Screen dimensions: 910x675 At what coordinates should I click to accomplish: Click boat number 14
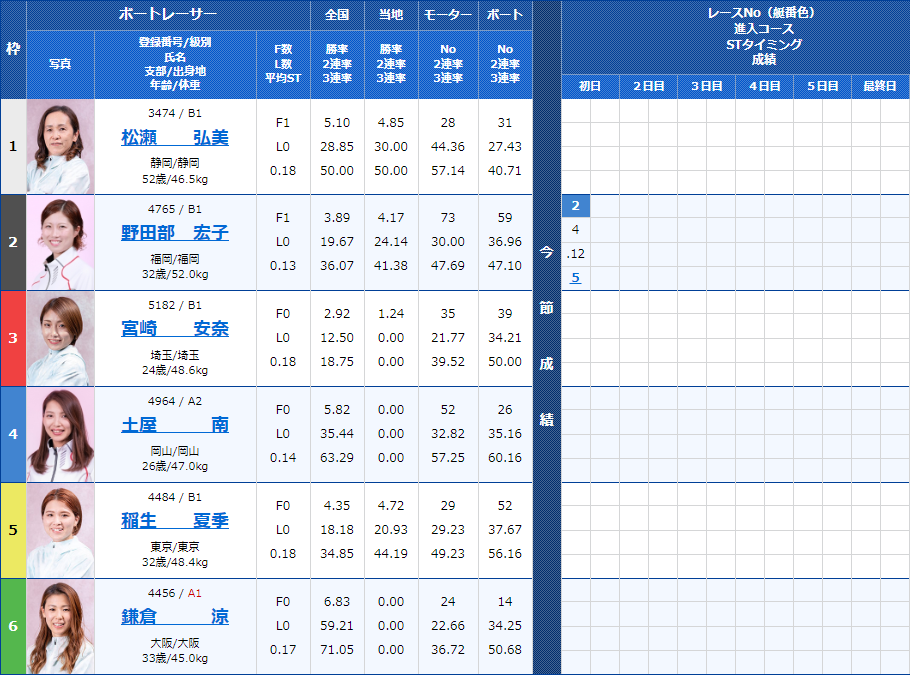click(x=505, y=601)
